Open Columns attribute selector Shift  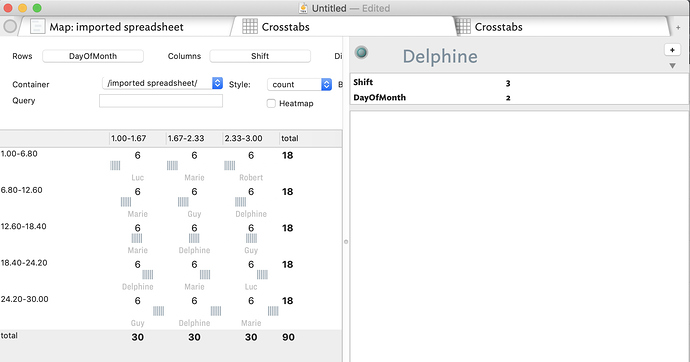coord(260,56)
